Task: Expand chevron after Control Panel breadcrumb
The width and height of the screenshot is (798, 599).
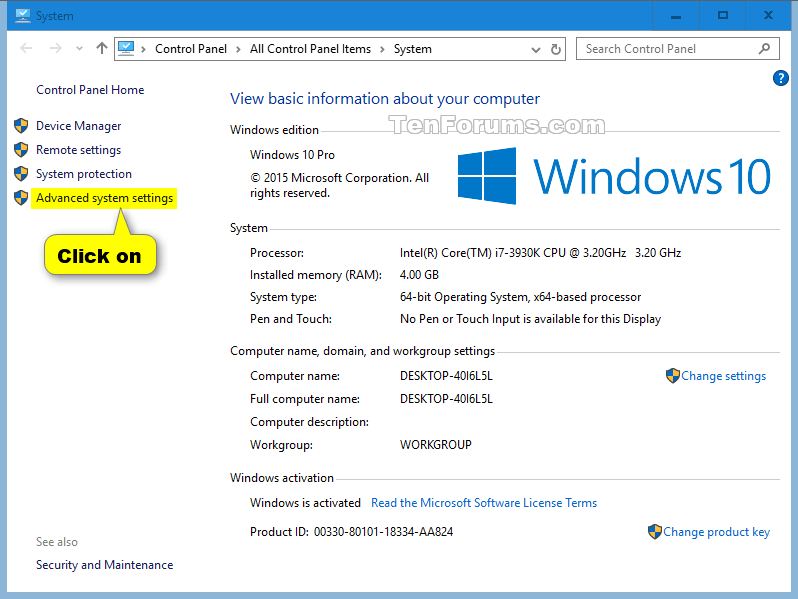Action: [x=238, y=49]
